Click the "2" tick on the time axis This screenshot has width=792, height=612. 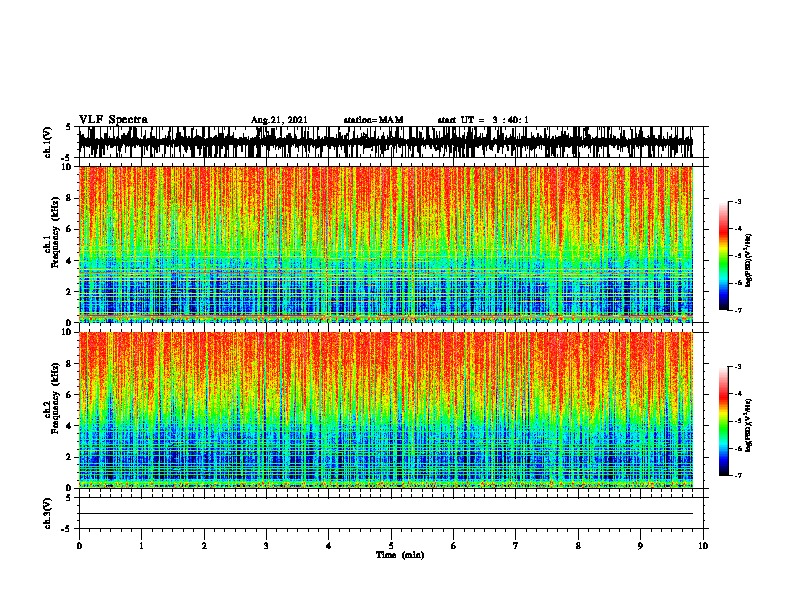204,546
